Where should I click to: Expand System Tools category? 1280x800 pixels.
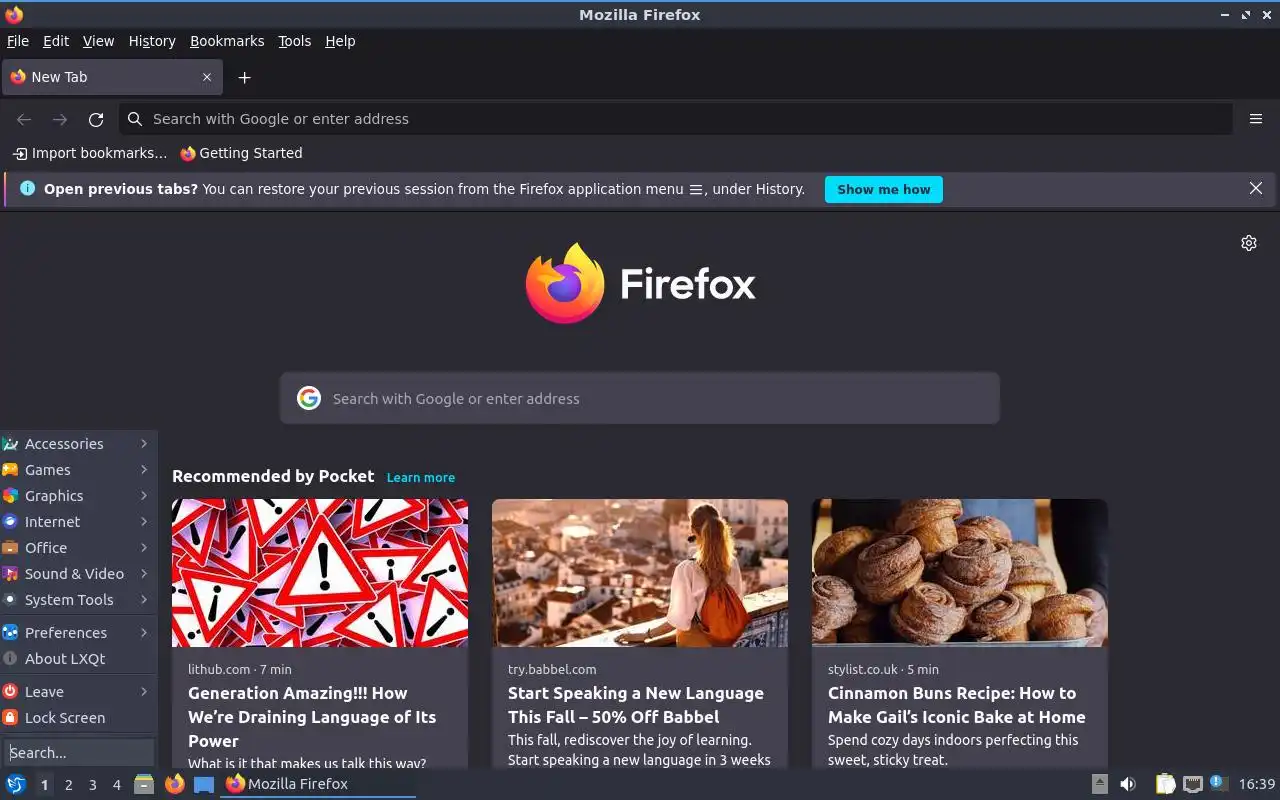point(78,600)
